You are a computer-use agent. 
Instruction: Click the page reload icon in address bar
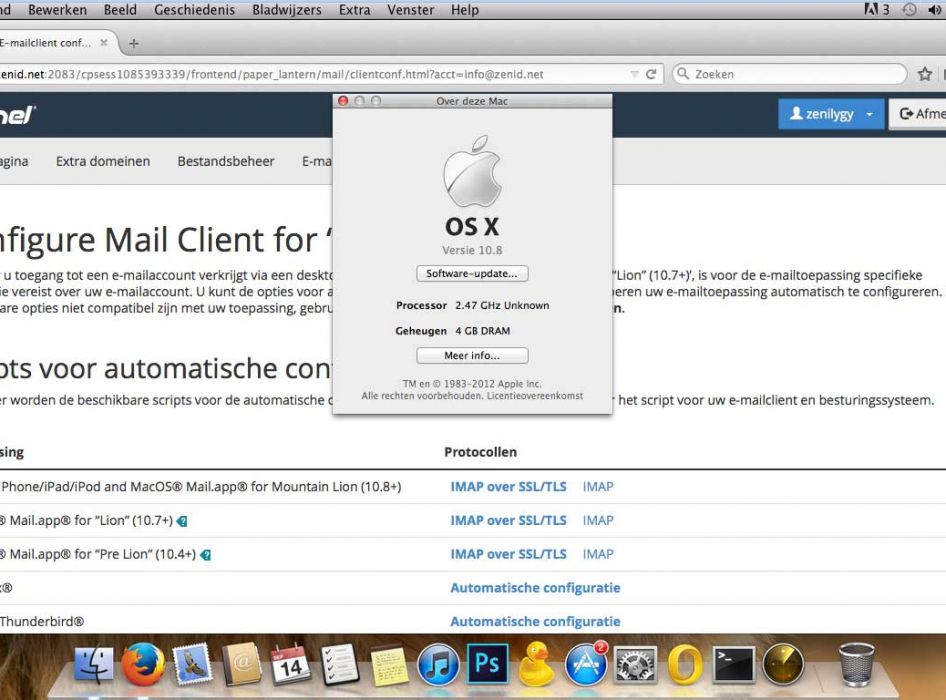[x=651, y=74]
